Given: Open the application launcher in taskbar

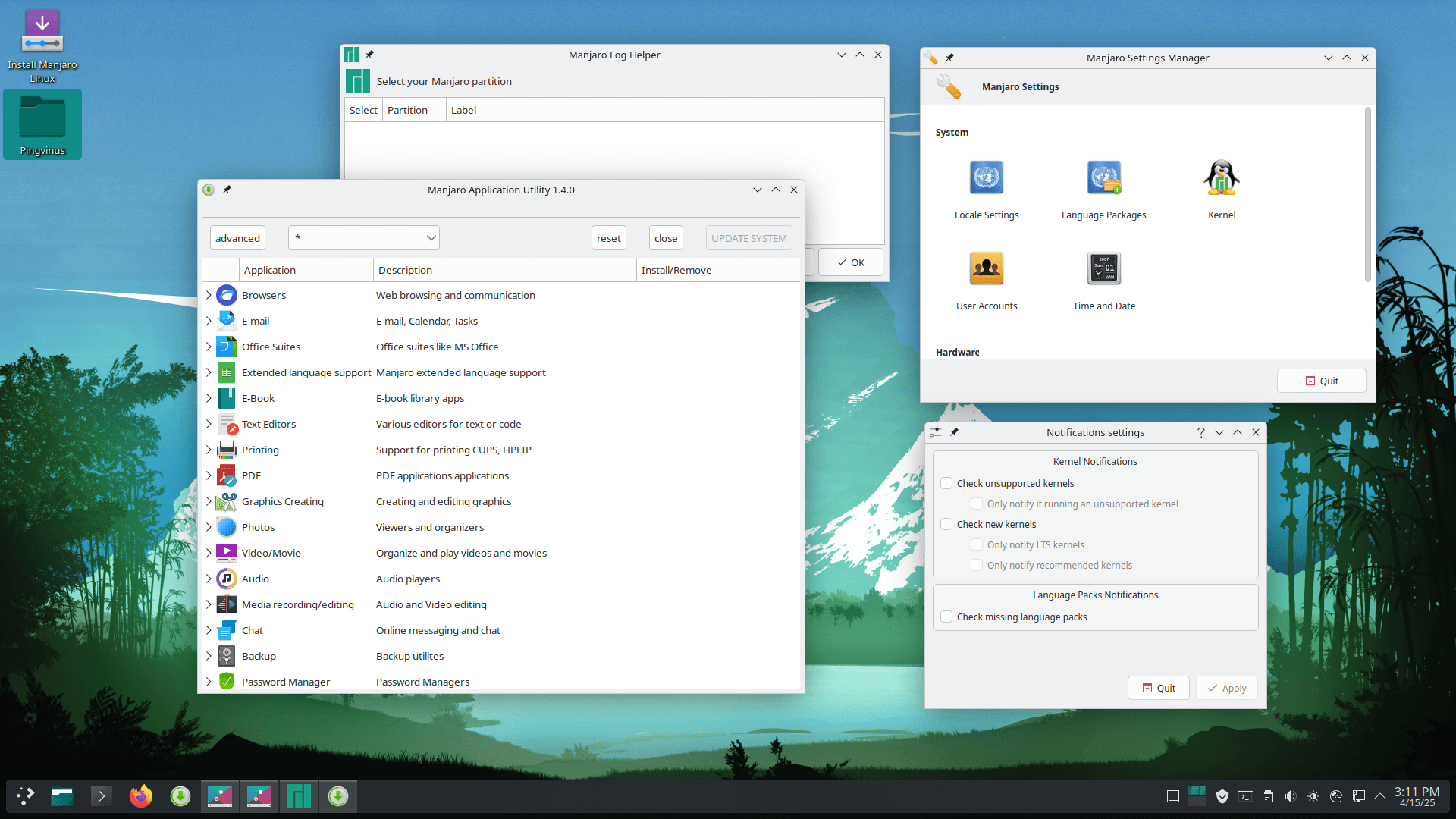Looking at the screenshot, I should [x=26, y=795].
